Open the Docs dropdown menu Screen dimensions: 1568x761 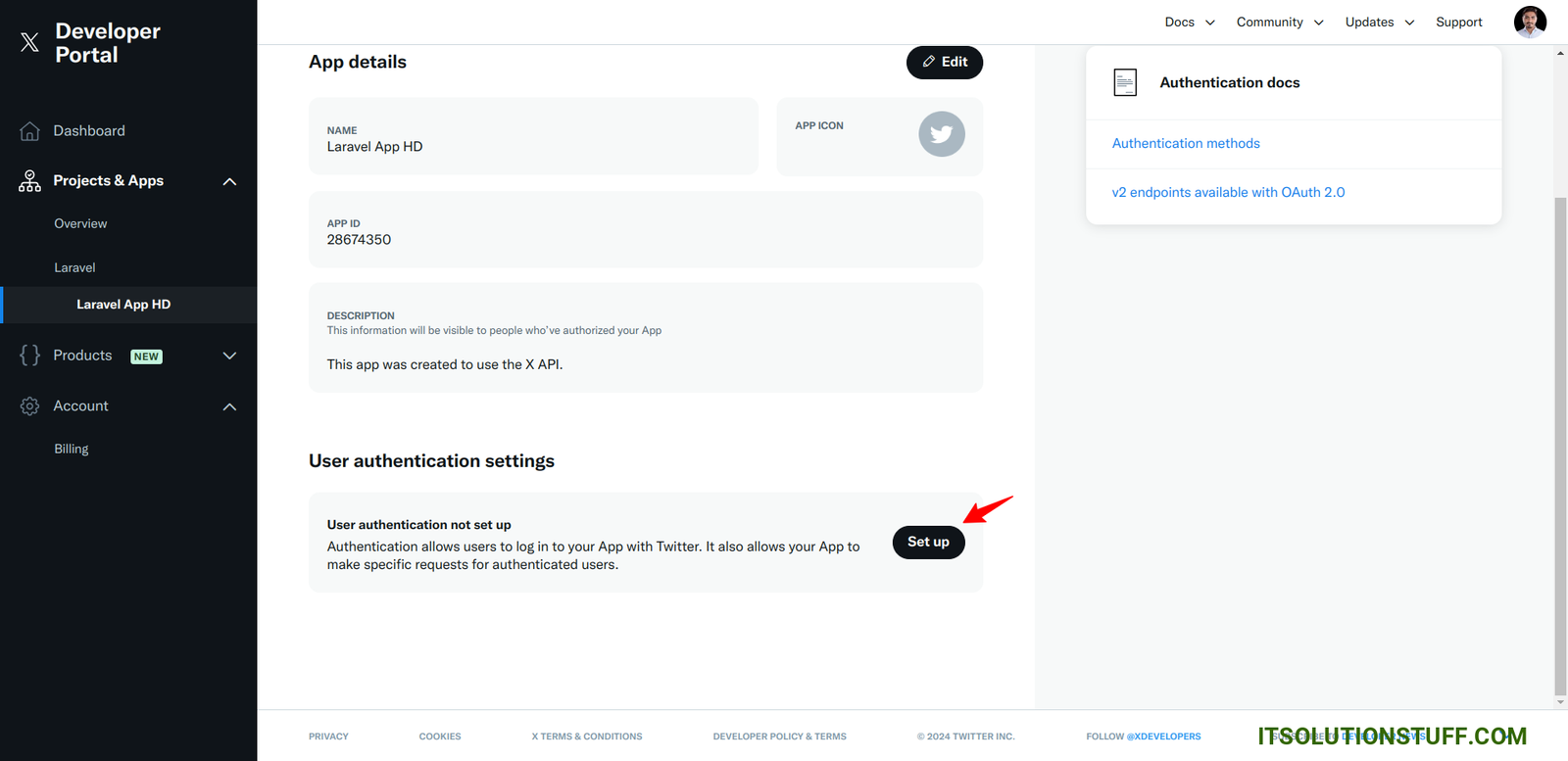pyautogui.click(x=1189, y=23)
